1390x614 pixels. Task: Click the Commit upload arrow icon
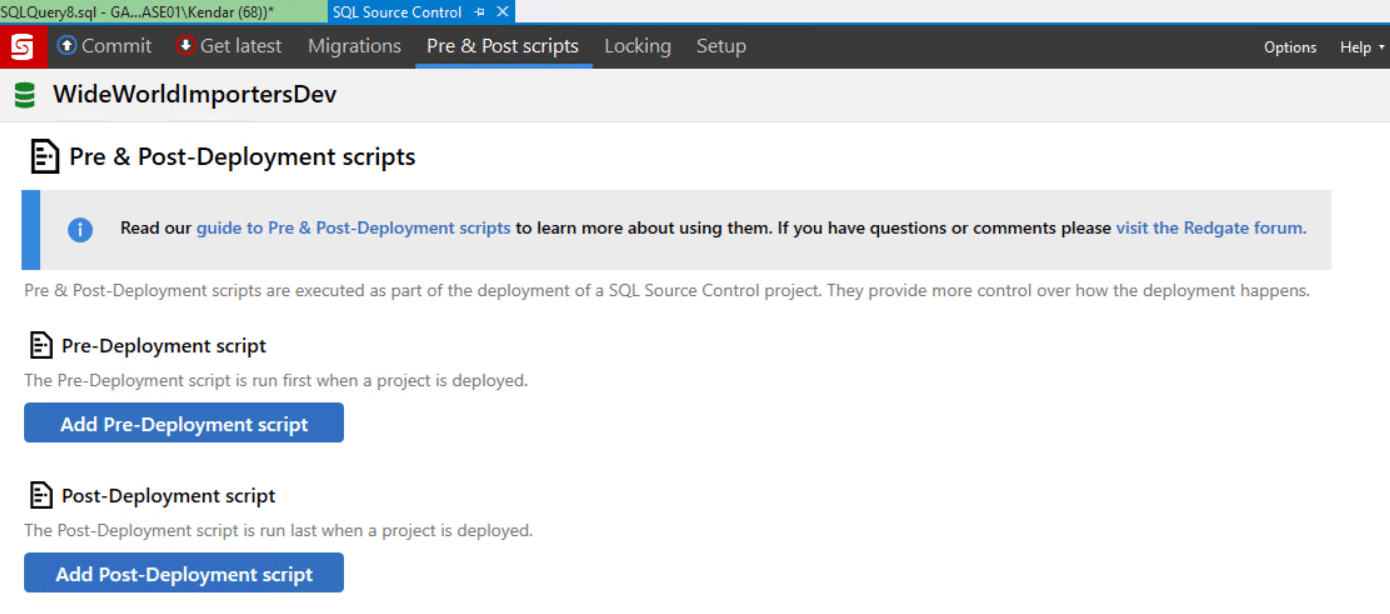click(x=66, y=46)
